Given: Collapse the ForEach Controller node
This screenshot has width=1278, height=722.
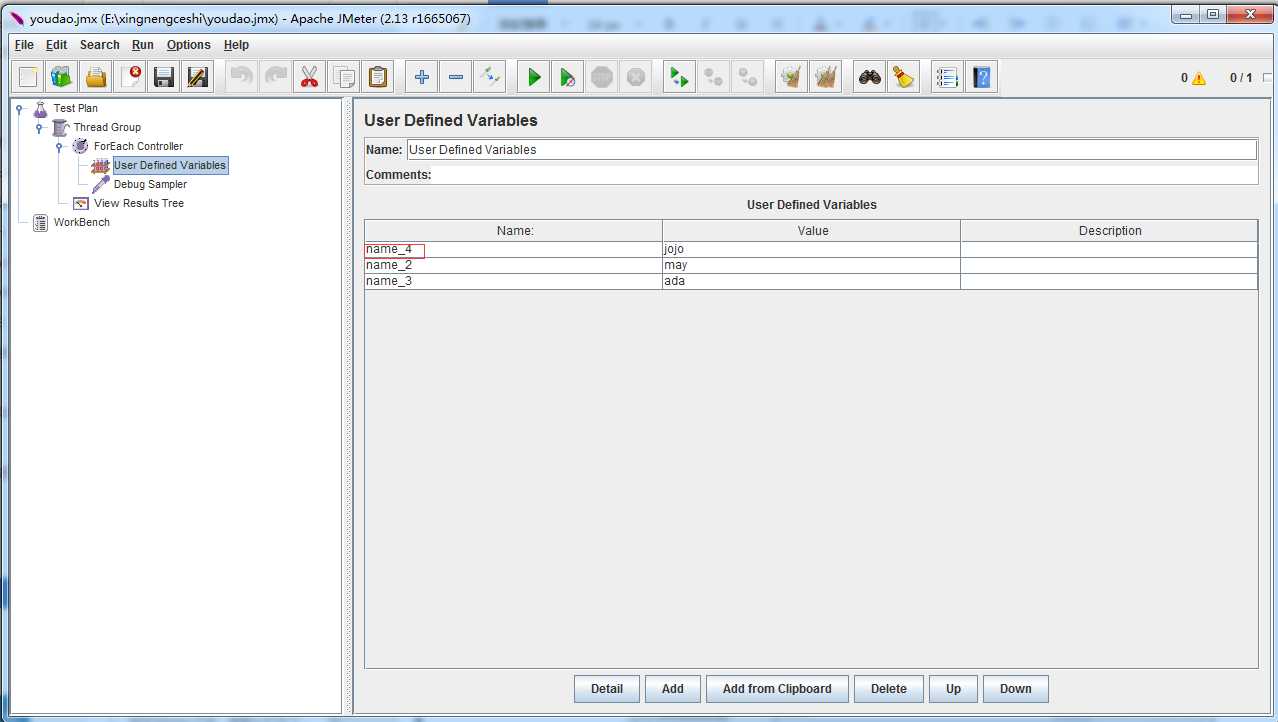Looking at the screenshot, I should click(x=59, y=147).
